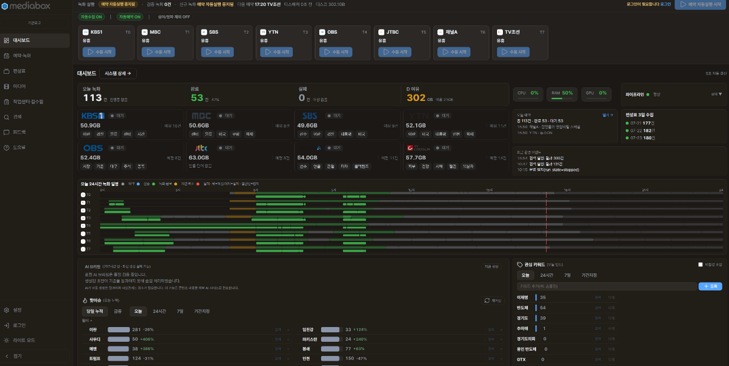Screen dimensions: 729x366
Task: Open the search magnifier icon in sidebar
Action: click(7, 117)
